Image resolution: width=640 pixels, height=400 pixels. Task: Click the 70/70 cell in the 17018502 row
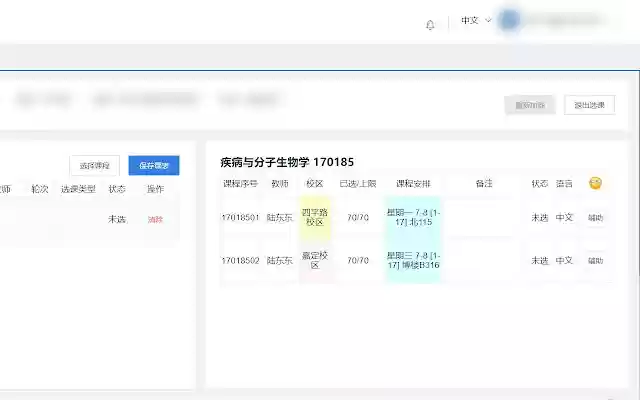pyautogui.click(x=358, y=260)
